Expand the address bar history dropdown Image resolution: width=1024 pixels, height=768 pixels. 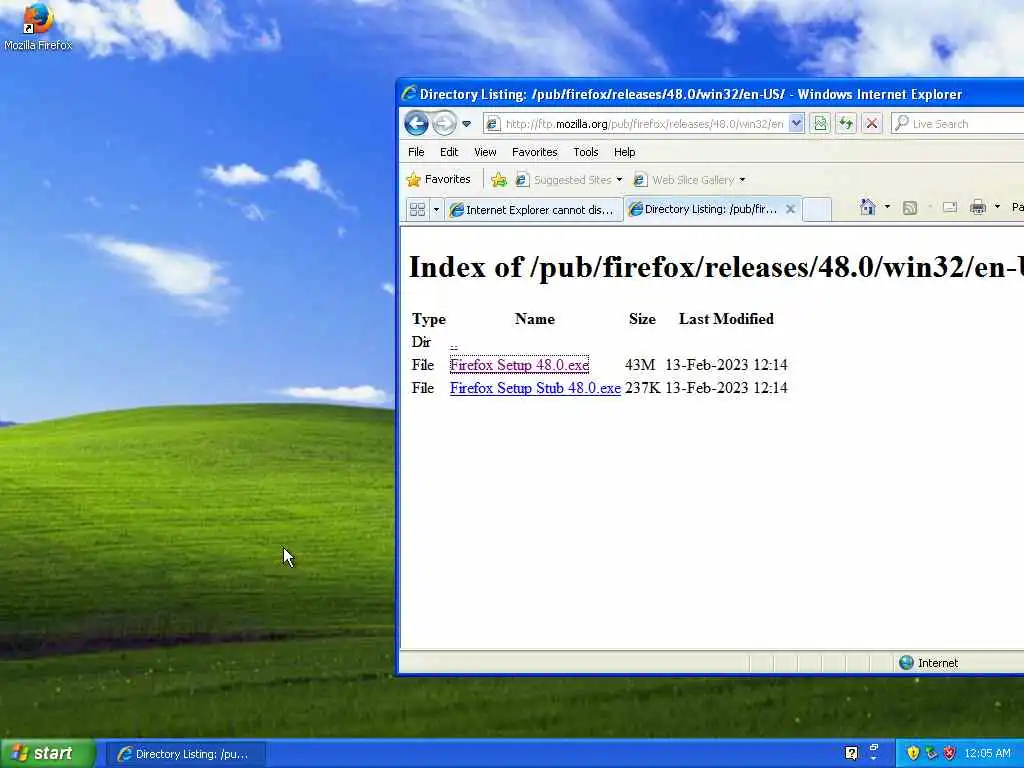[796, 123]
